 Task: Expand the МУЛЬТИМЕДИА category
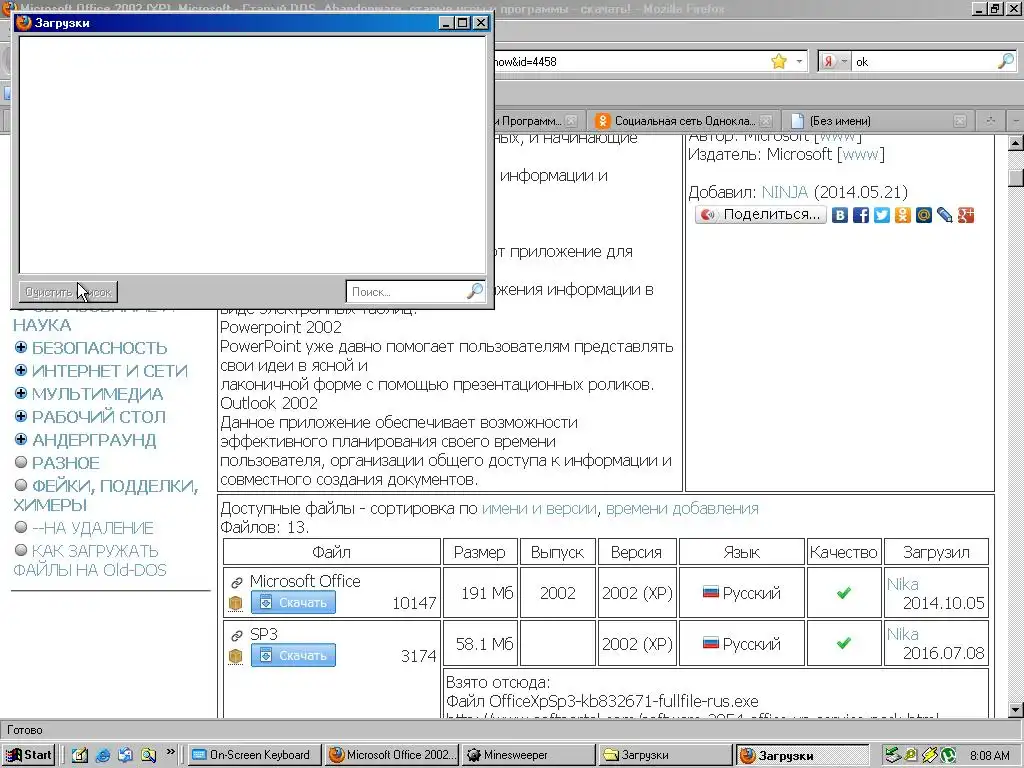[21, 393]
